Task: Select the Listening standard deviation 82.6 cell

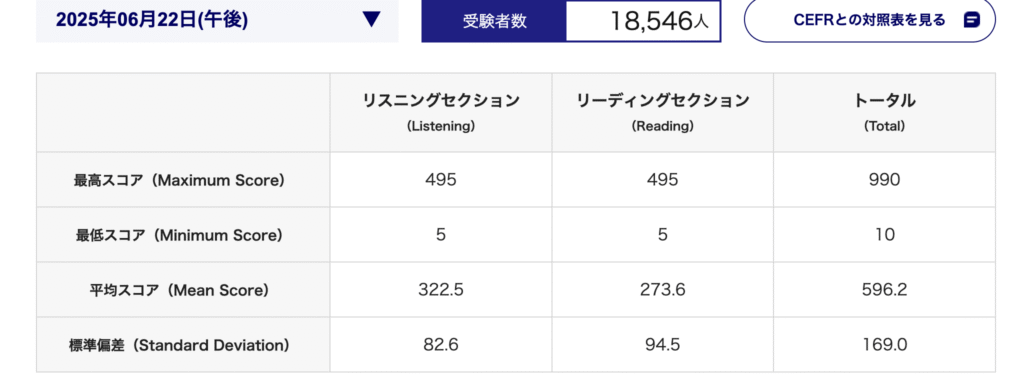Action: point(441,344)
